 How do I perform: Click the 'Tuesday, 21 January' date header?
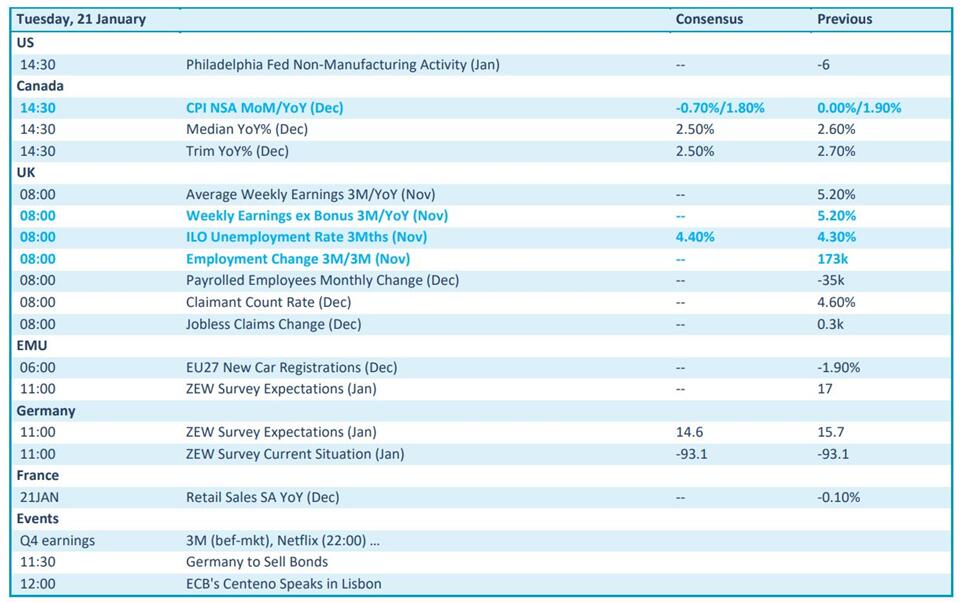[81, 19]
